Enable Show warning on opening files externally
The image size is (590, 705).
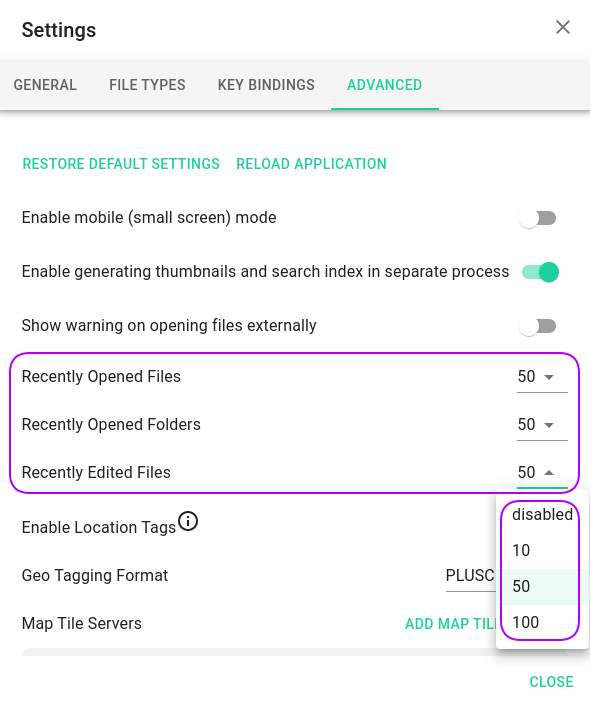point(538,326)
